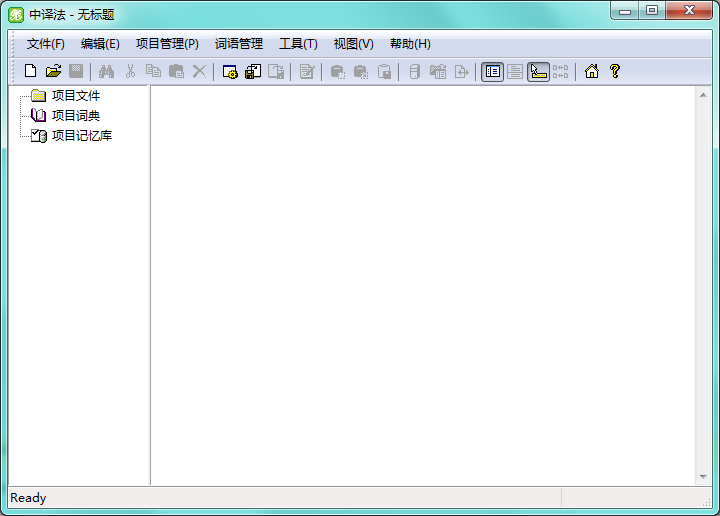Open the 编辑(E) menu
Viewport: 720px width, 516px height.
(x=100, y=44)
